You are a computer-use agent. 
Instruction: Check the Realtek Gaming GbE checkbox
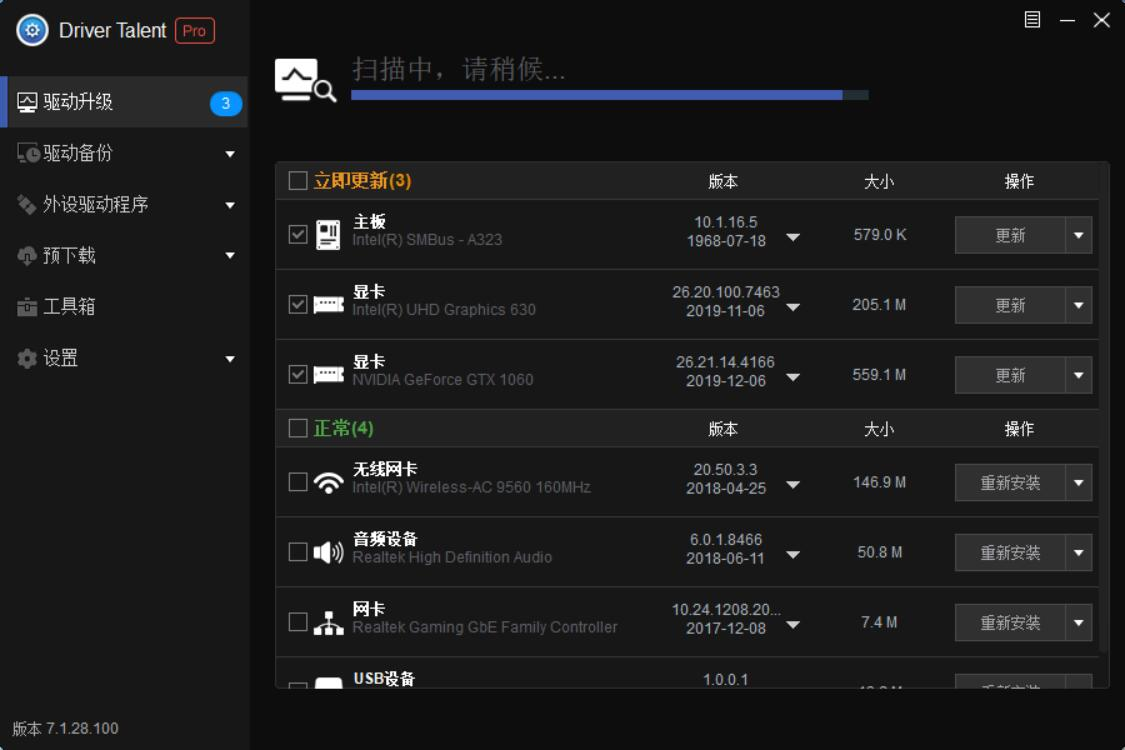pos(298,622)
